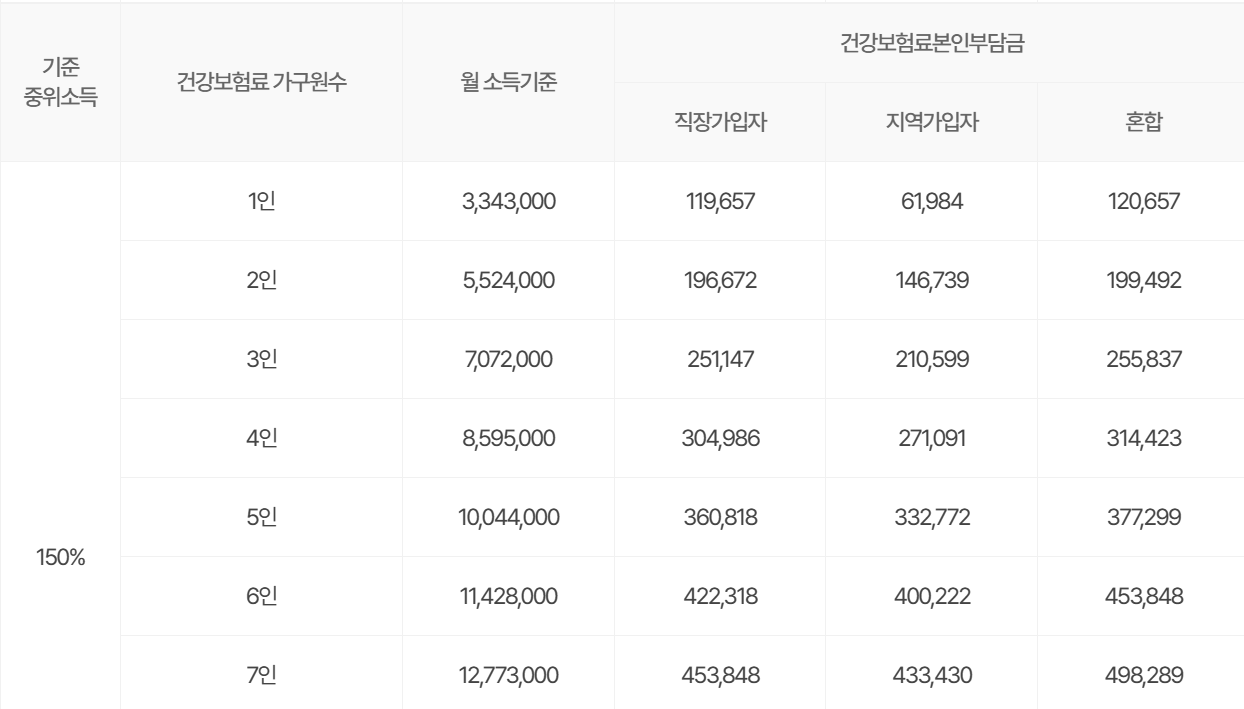
Task: Click the 146,739 지역가입자 value
Action: pyautogui.click(x=932, y=281)
